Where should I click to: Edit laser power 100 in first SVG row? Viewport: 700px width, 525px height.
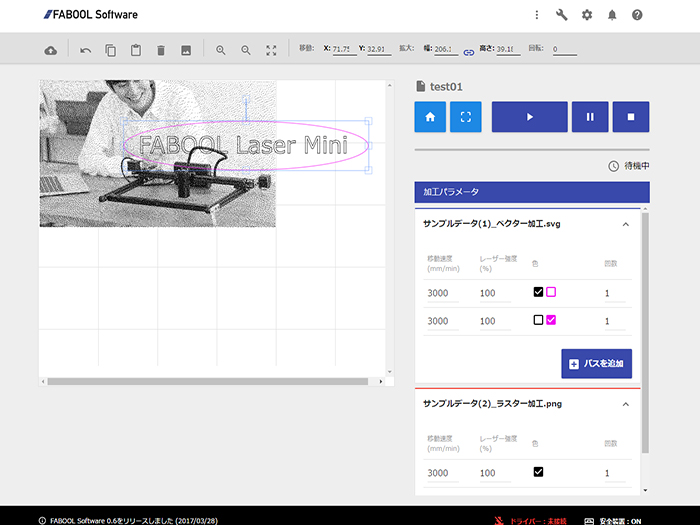tap(495, 293)
